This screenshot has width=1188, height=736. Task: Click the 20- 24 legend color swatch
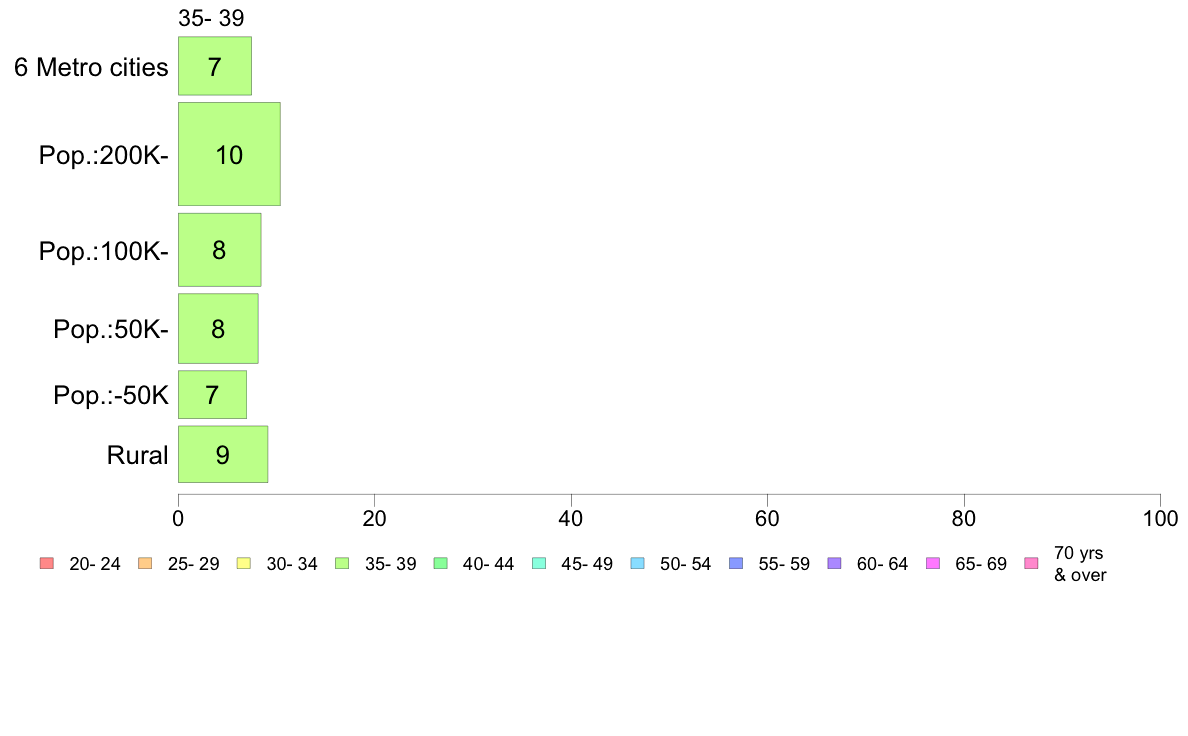47,563
